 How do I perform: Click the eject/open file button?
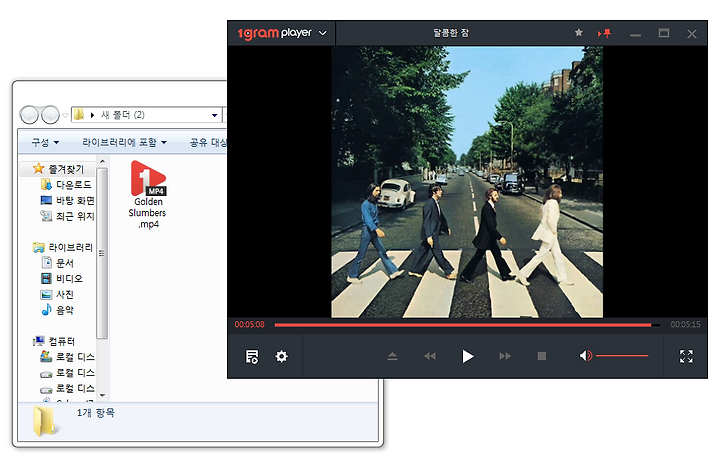[392, 356]
